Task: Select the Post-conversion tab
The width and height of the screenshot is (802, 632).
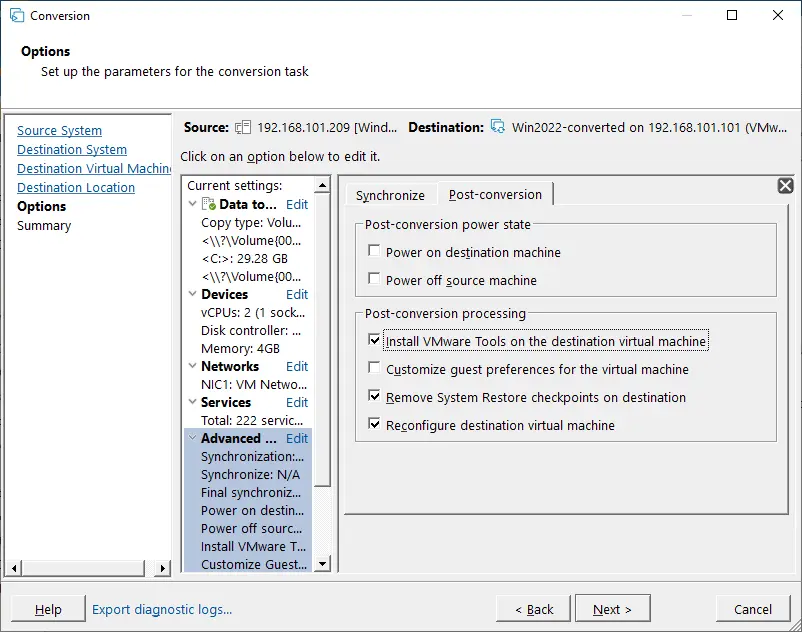Action: pos(495,194)
